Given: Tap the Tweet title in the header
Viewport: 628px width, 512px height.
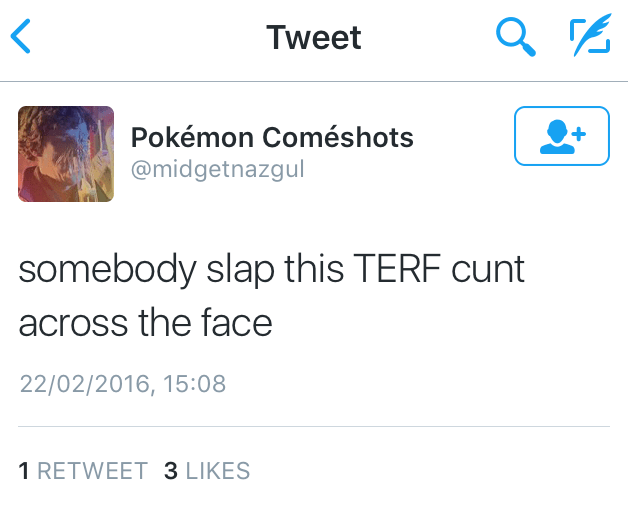Looking at the screenshot, I should click(x=314, y=37).
